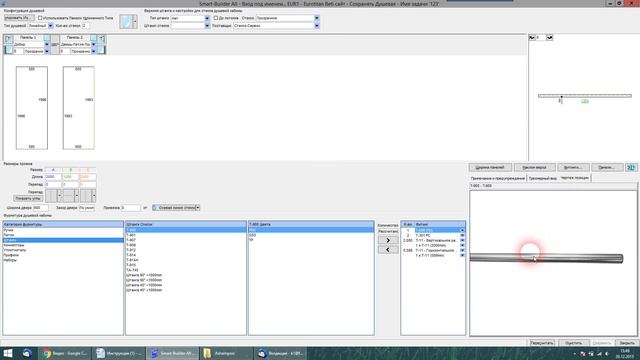Click the right arrow icon above top-view
The image size is (640, 360).
click(x=549, y=38)
